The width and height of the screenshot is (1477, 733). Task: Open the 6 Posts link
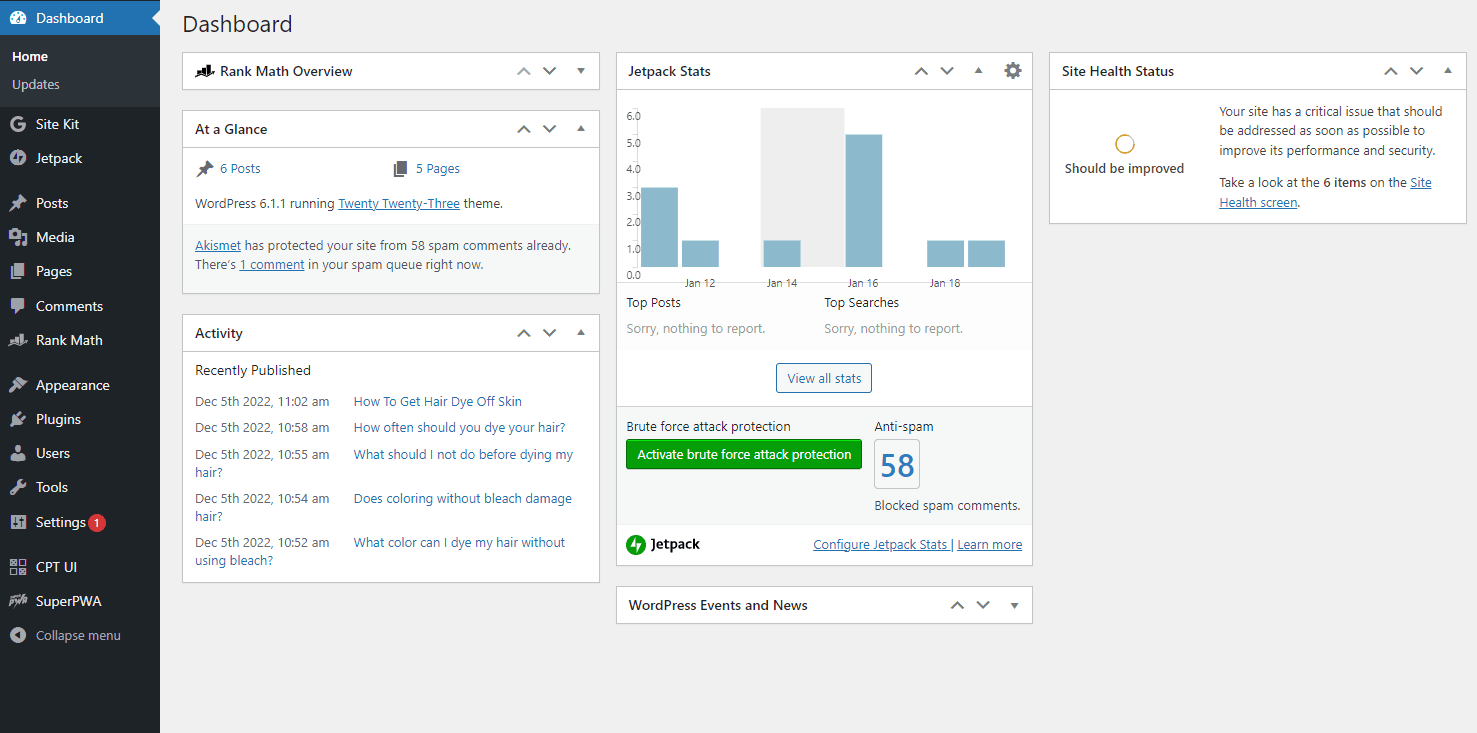pos(240,169)
